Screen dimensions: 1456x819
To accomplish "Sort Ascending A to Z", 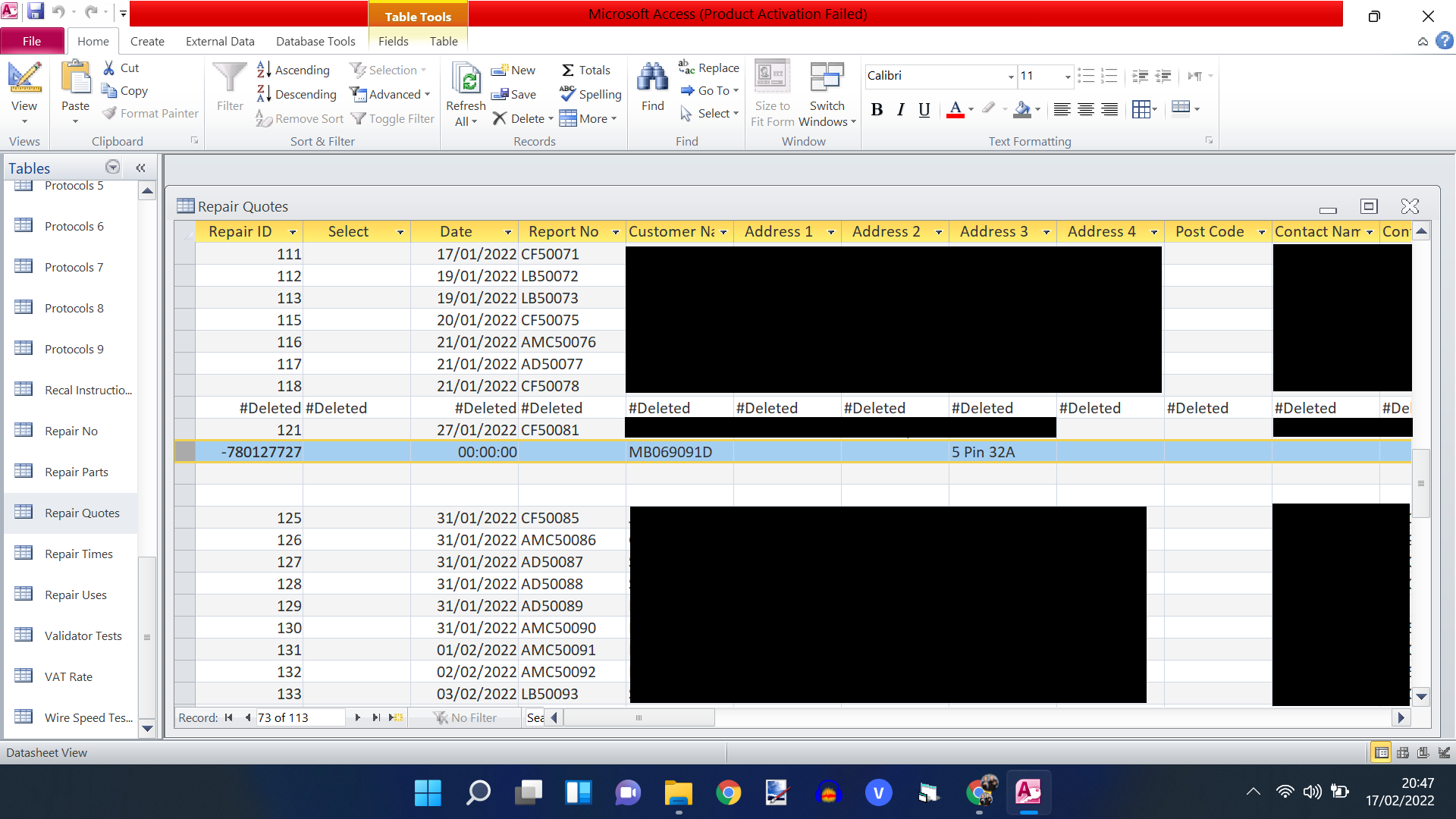I will click(x=293, y=70).
